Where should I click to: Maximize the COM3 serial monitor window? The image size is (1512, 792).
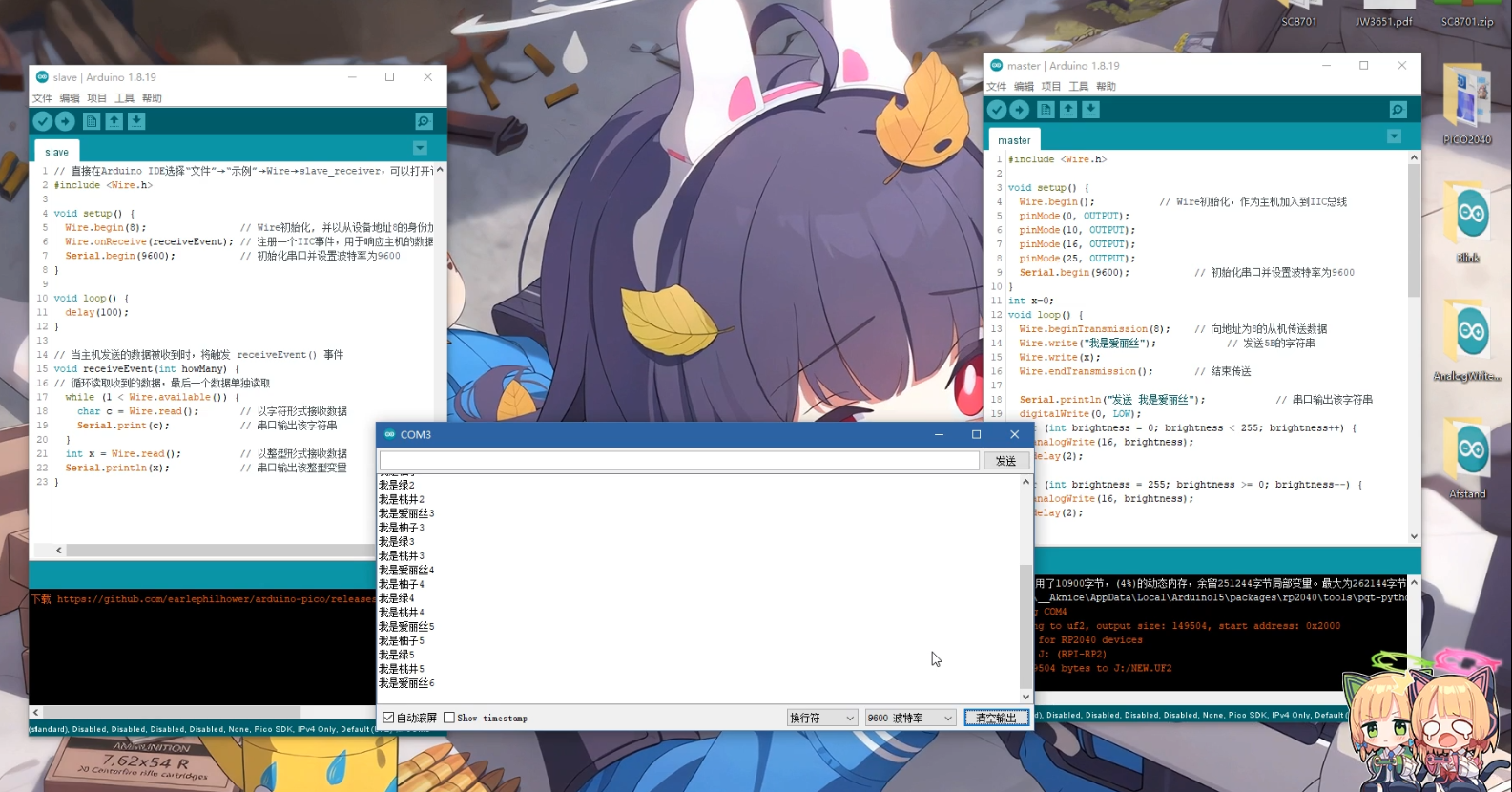coord(976,434)
